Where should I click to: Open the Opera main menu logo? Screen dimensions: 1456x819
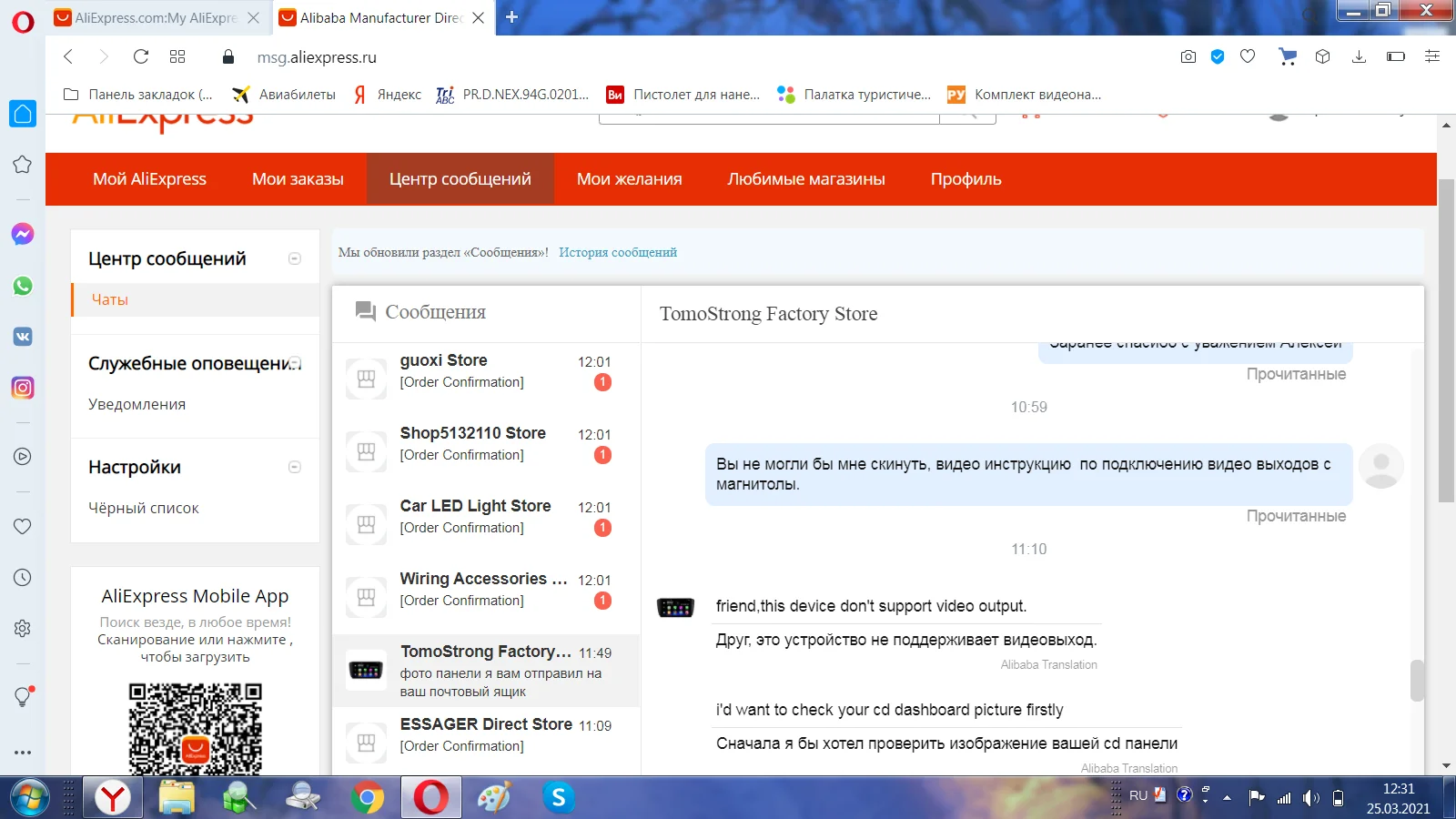tap(23, 22)
